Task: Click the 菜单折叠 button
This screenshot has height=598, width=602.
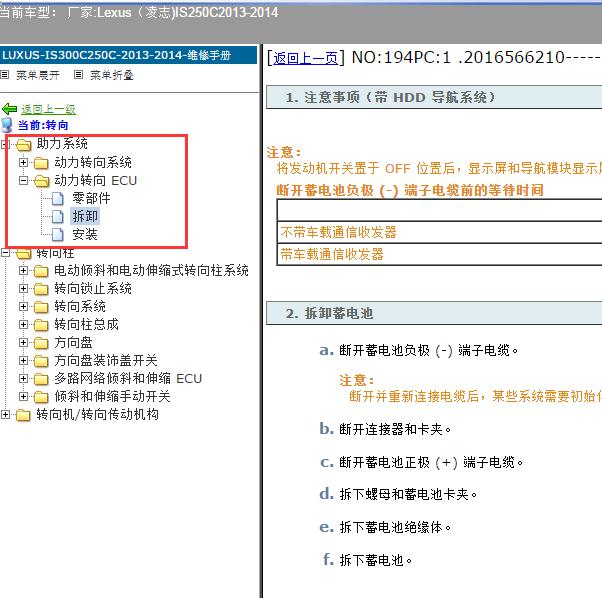Action: [x=112, y=75]
